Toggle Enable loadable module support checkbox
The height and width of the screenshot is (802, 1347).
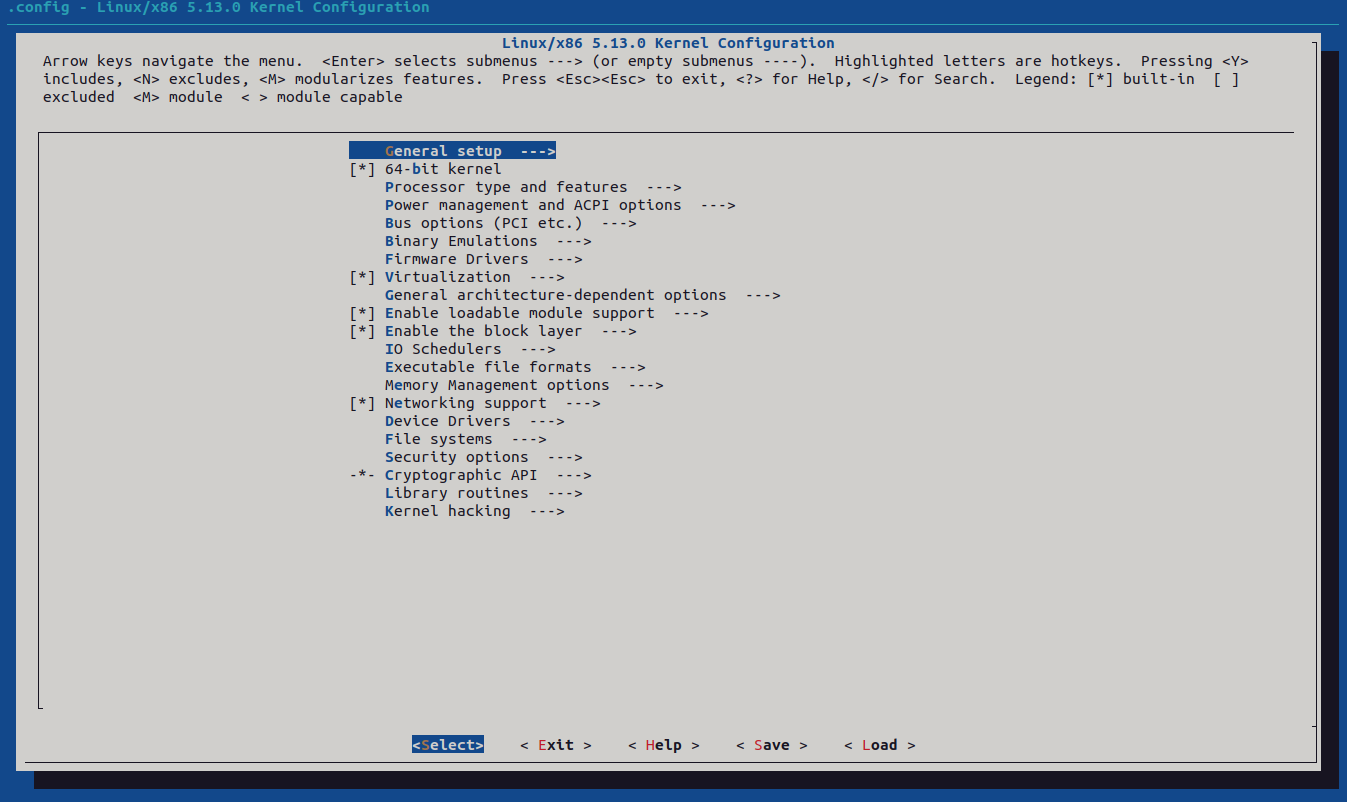362,313
